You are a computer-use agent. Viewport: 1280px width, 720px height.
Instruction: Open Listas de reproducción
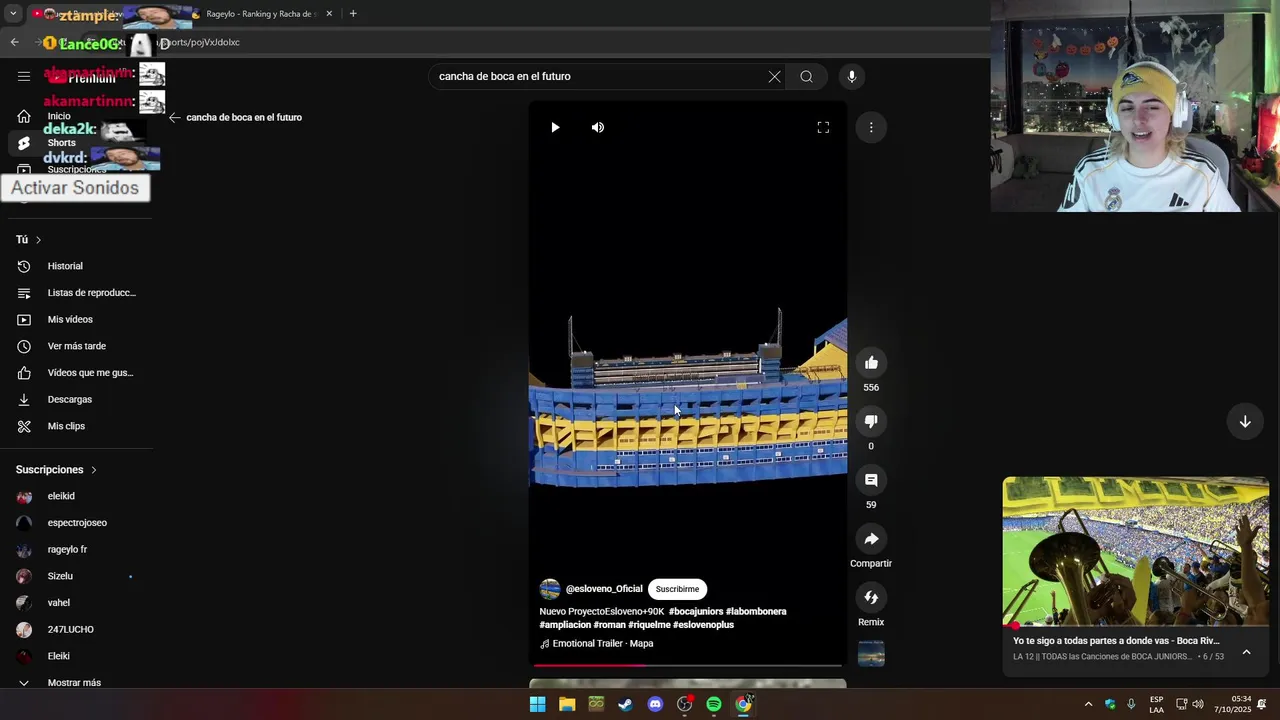(76, 293)
